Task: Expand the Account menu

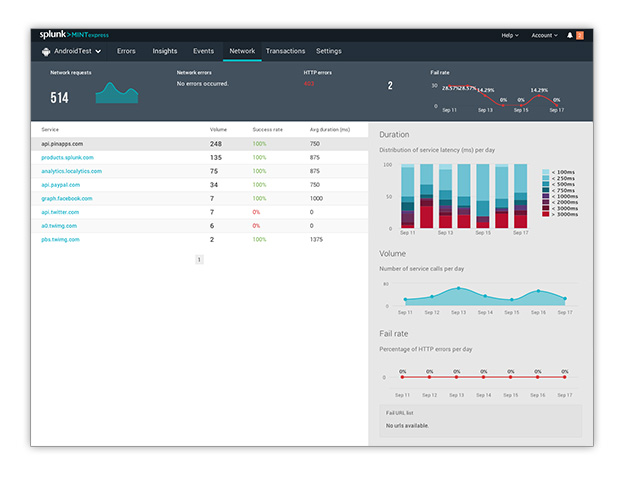Action: pos(544,35)
